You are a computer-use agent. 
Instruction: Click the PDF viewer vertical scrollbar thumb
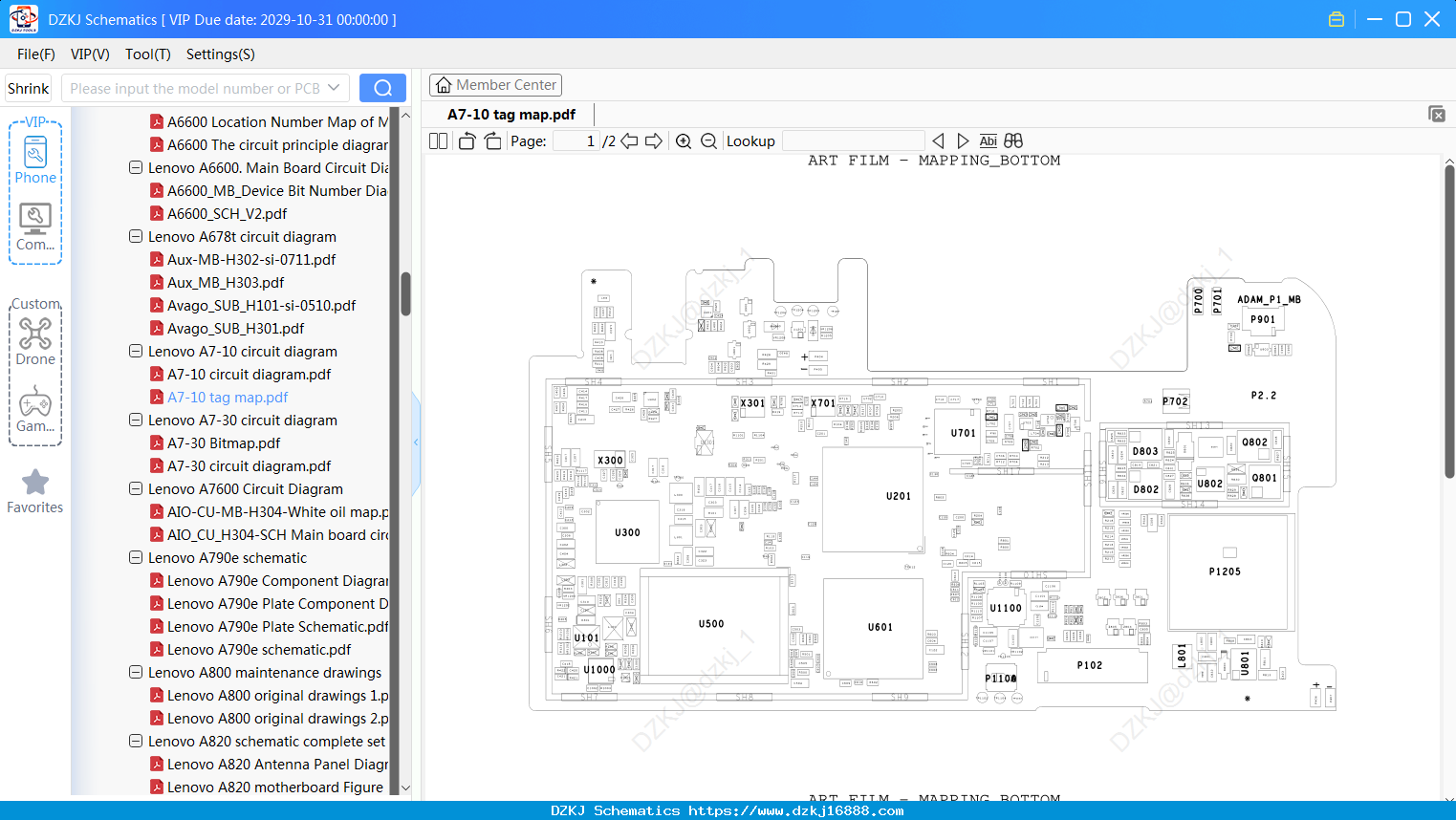click(x=1449, y=321)
